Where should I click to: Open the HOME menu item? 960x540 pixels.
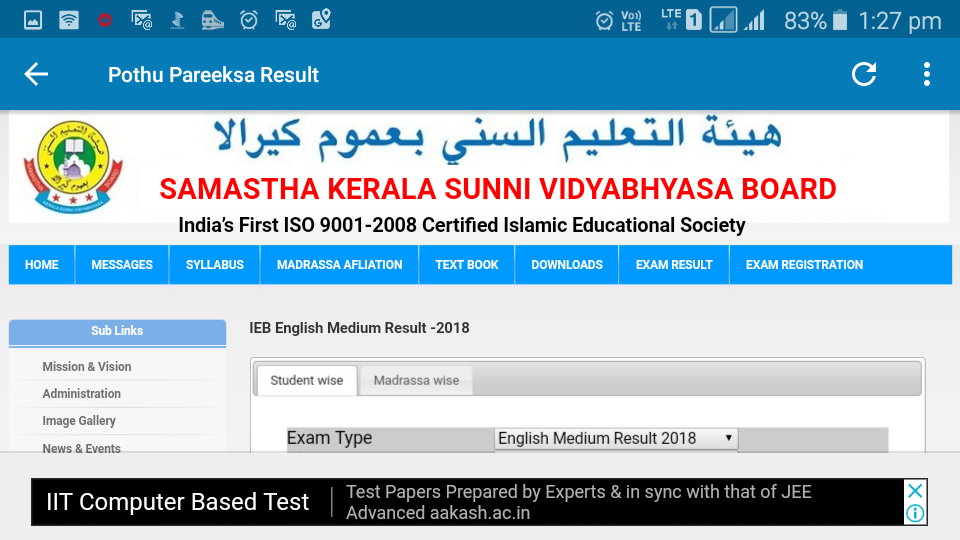click(42, 264)
